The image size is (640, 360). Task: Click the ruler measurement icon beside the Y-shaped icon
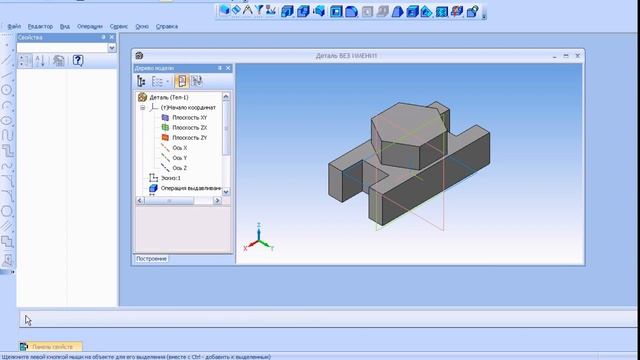pos(270,11)
